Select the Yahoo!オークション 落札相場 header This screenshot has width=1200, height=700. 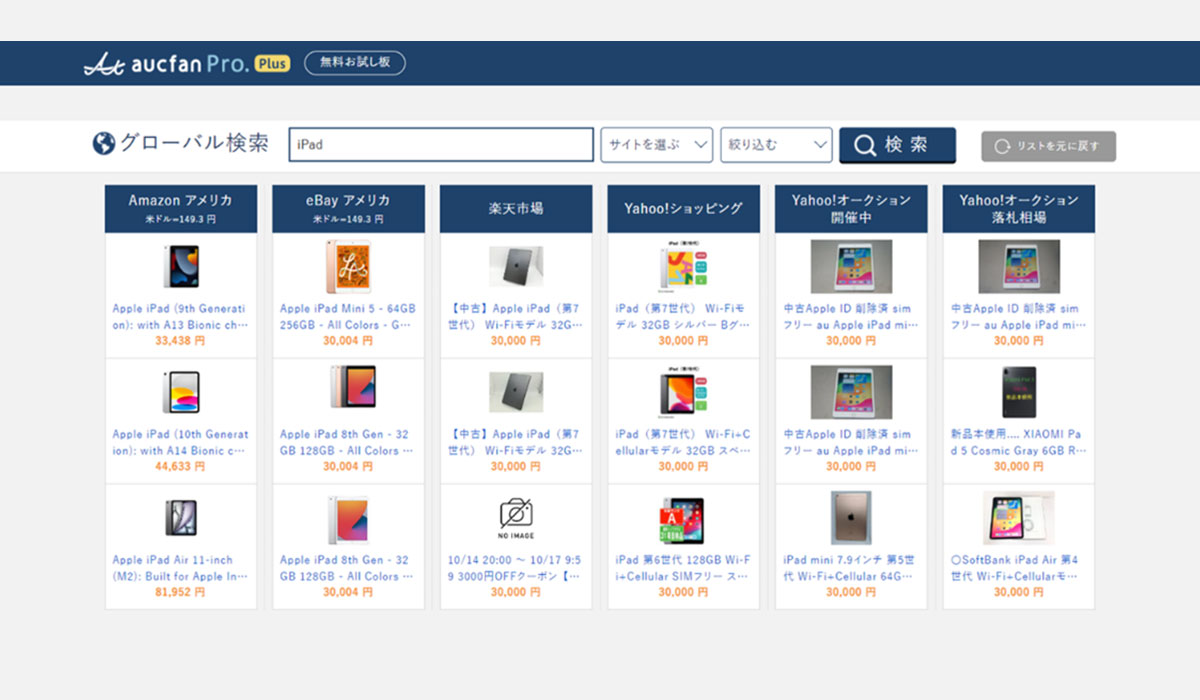tap(1019, 208)
